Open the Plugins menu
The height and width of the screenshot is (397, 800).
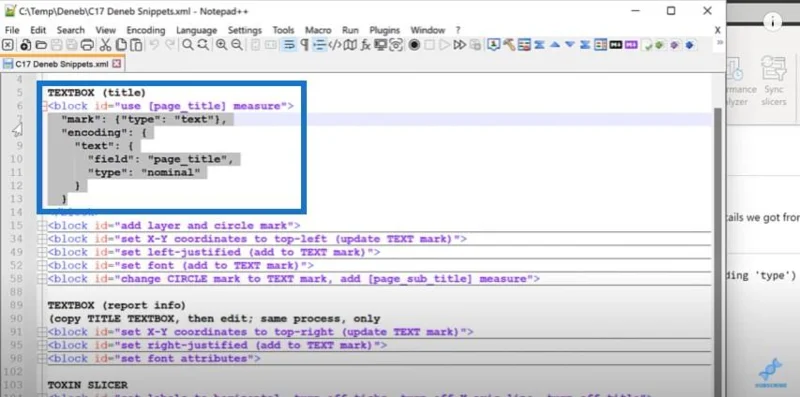click(385, 30)
